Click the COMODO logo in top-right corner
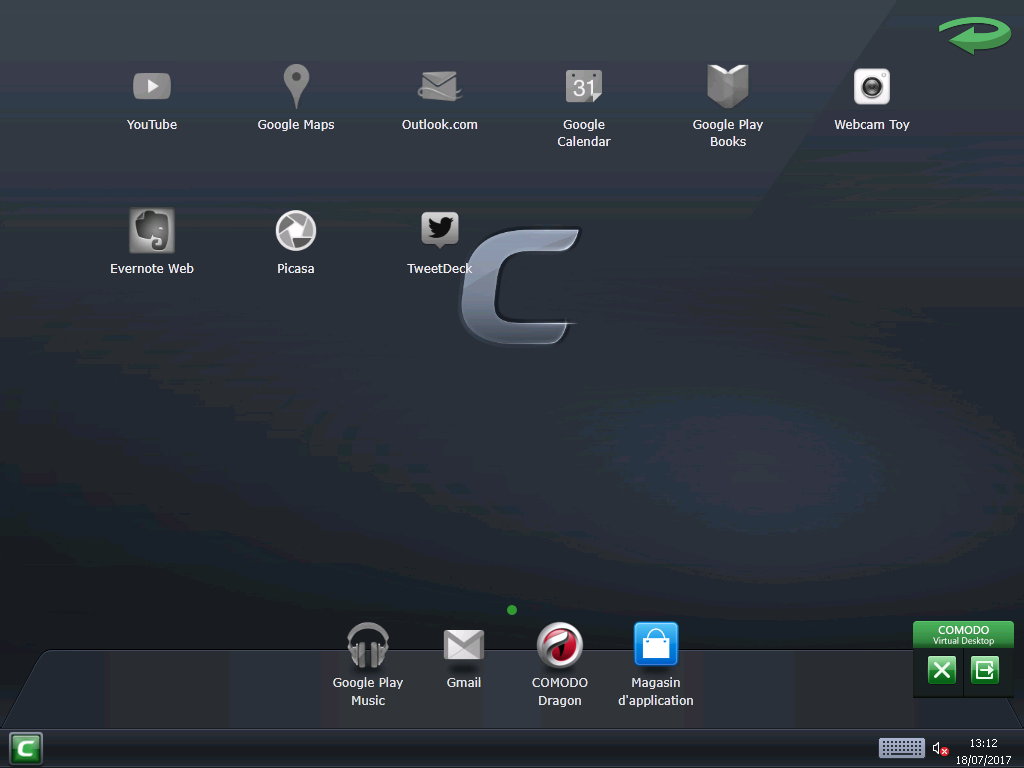Image resolution: width=1024 pixels, height=768 pixels. point(975,35)
